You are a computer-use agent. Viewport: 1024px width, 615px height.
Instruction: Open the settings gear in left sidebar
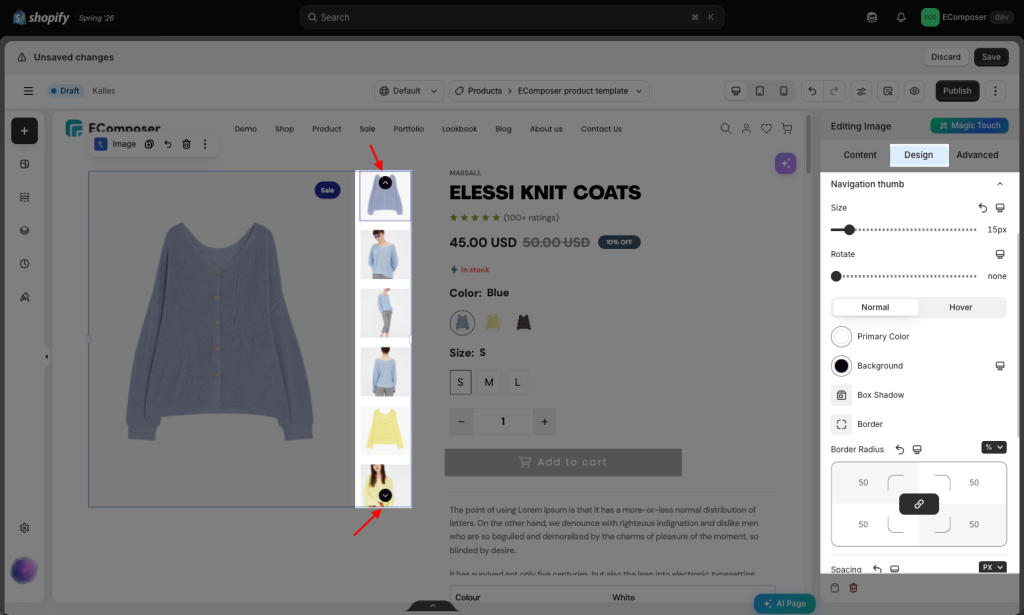(25, 528)
